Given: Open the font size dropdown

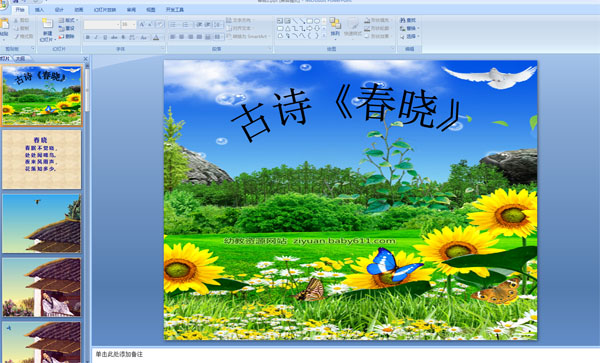Looking at the screenshot, I should click(128, 25).
